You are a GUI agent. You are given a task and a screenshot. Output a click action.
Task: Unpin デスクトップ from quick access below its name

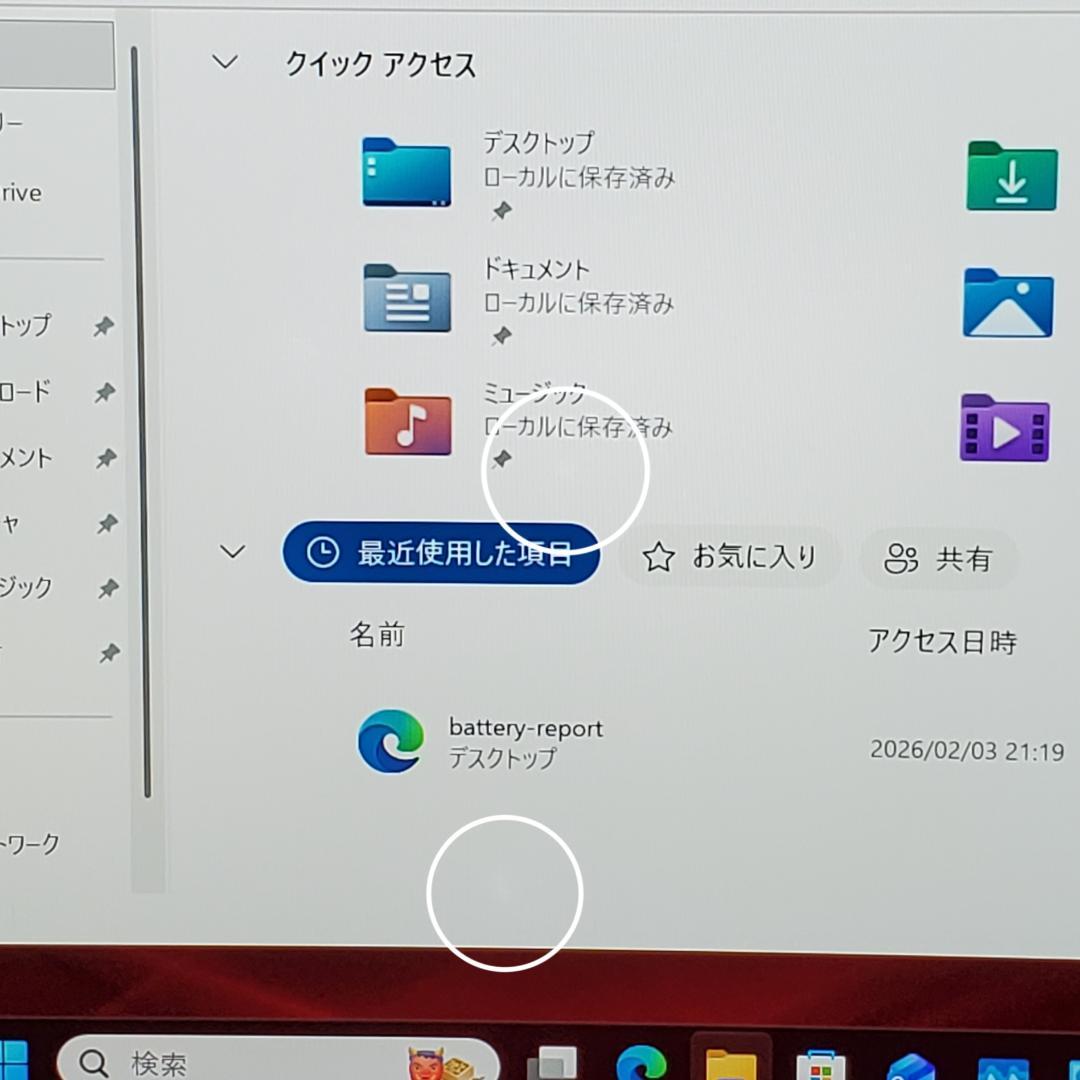click(x=502, y=210)
